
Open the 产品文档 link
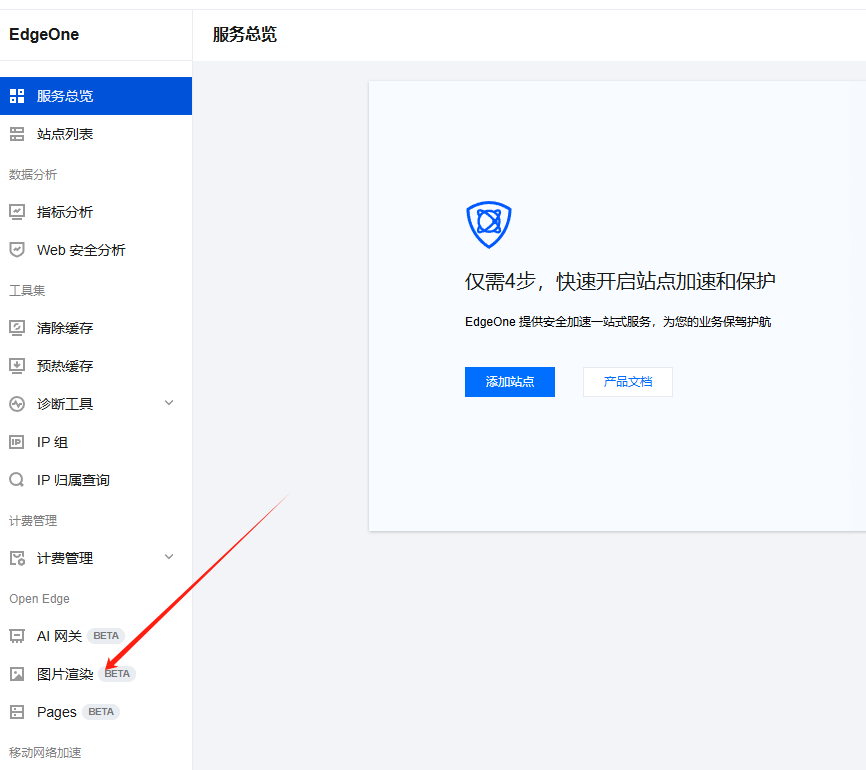pos(627,382)
